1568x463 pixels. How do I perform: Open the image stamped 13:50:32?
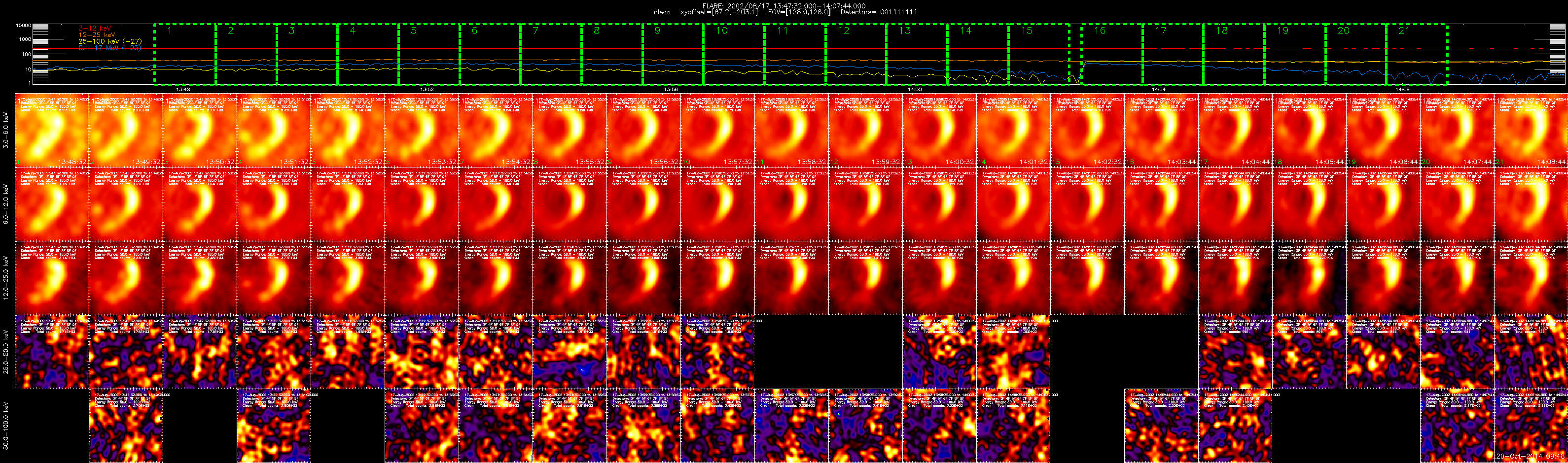[x=200, y=130]
